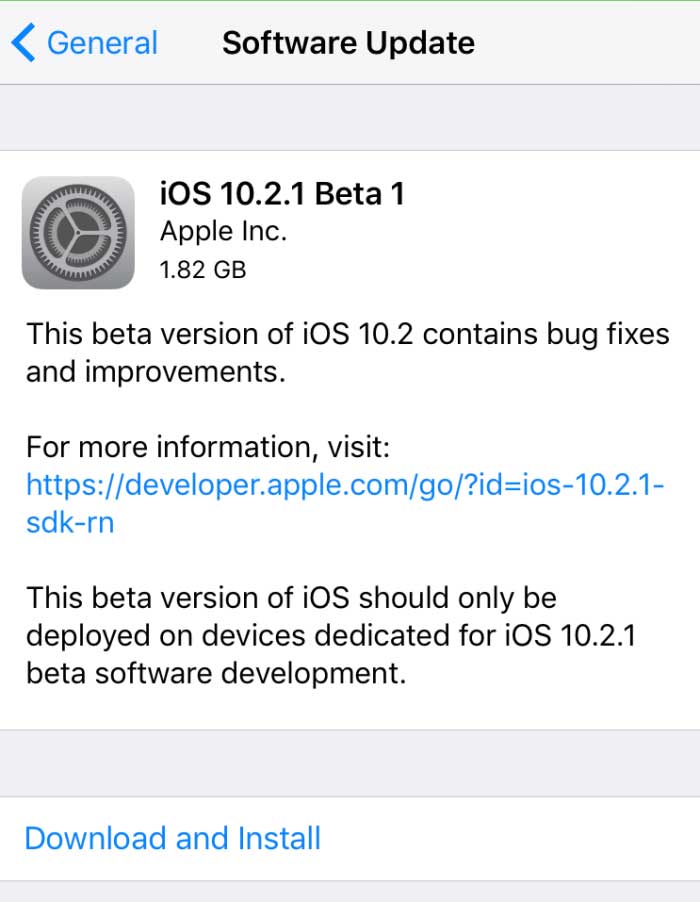Tap Download and Install

172,838
